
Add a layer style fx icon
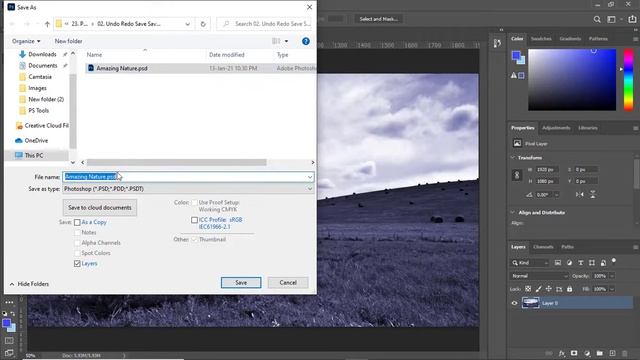[562, 353]
